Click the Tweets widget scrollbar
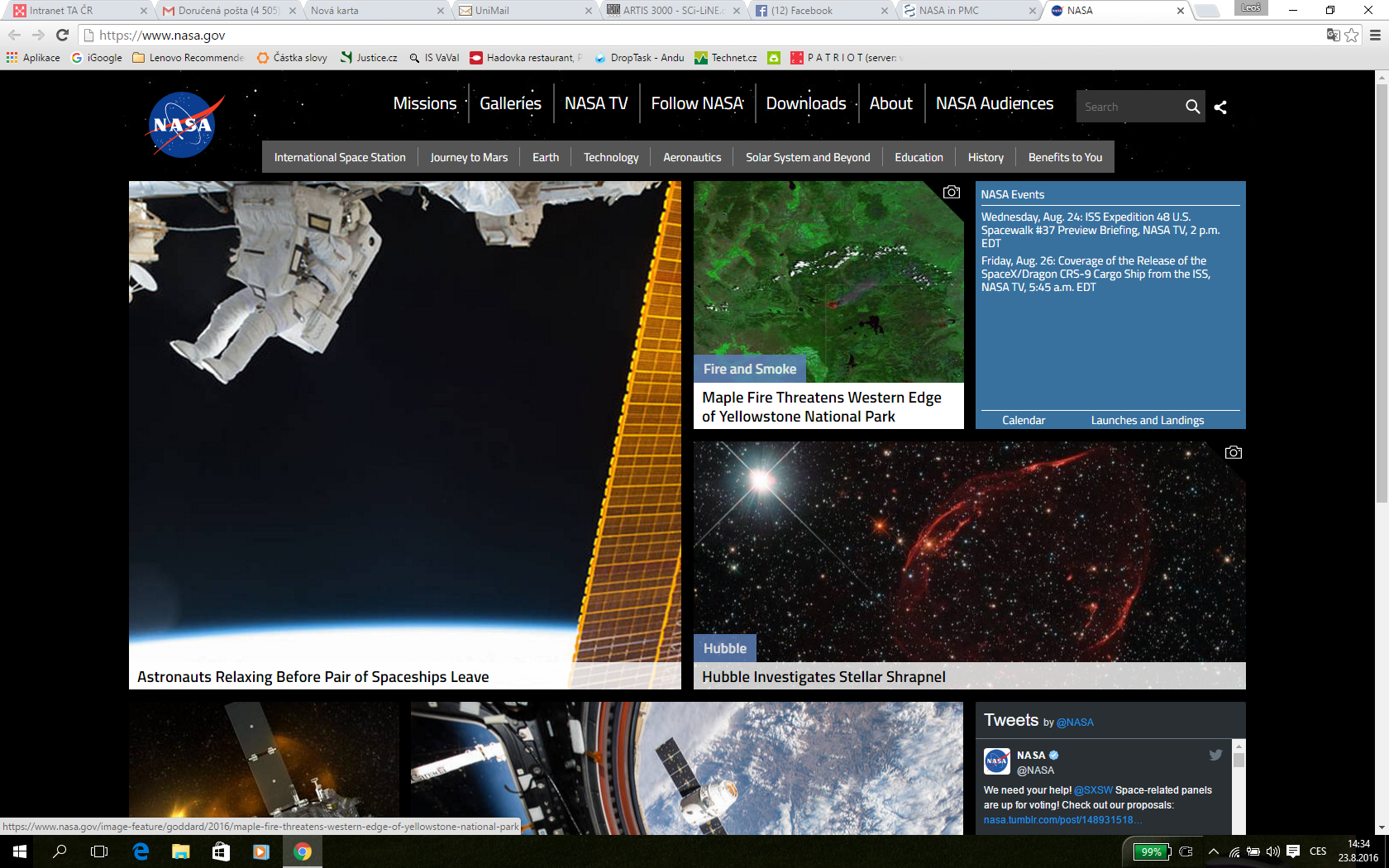The height and width of the screenshot is (868, 1389). [x=1239, y=759]
